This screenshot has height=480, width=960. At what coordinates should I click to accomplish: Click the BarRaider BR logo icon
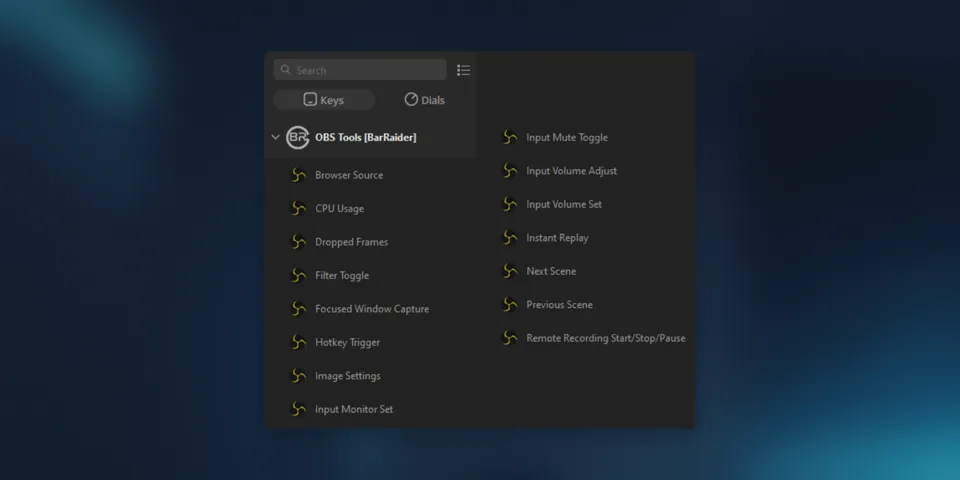click(298, 137)
